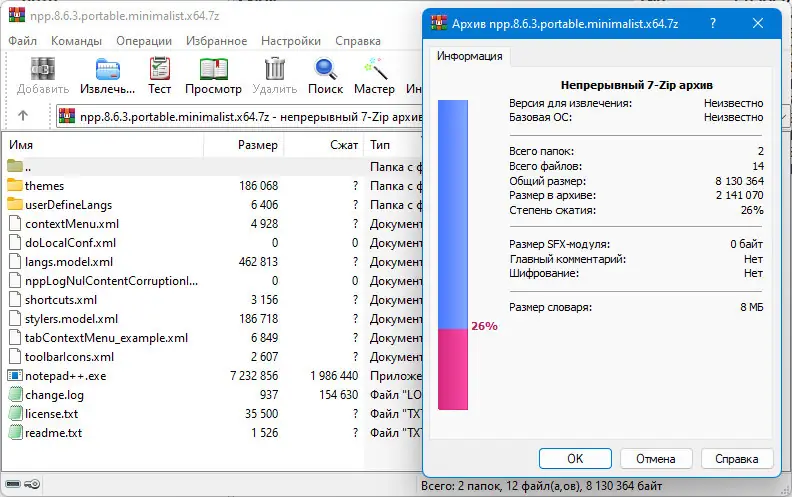Click the Test (Тест) toolbar icon
This screenshot has height=497, width=792.
(x=160, y=69)
